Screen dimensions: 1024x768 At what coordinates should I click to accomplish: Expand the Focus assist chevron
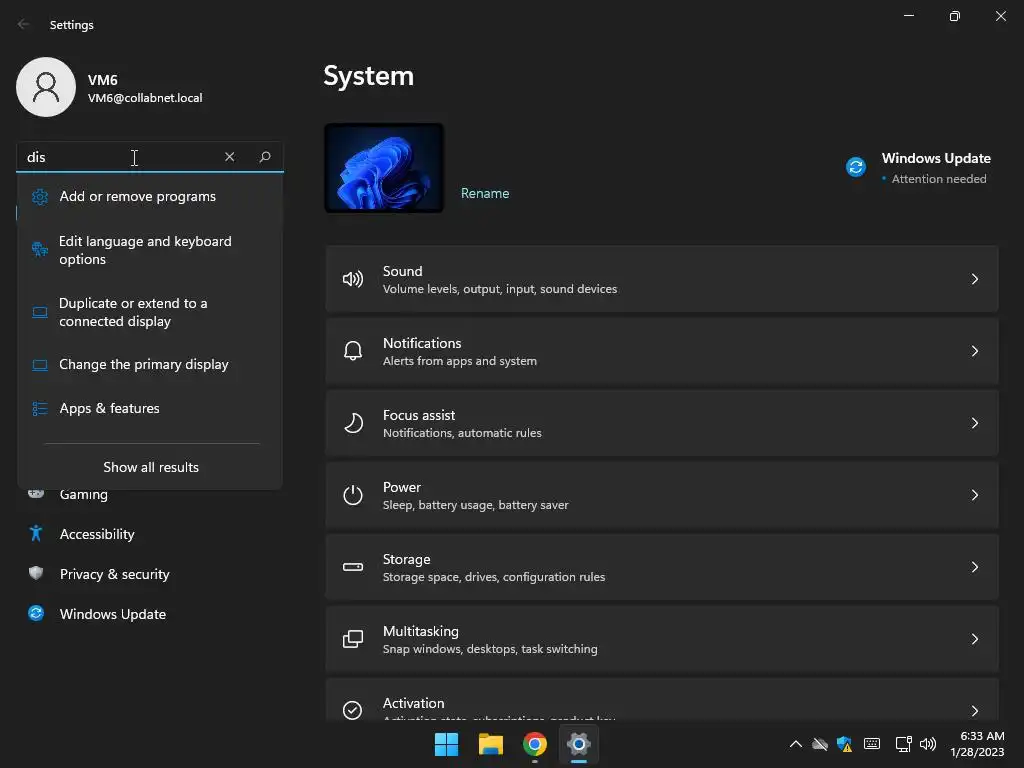click(974, 423)
